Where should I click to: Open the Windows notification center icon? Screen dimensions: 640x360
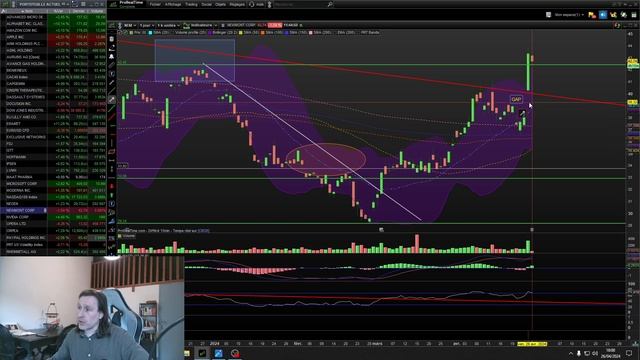(629, 353)
